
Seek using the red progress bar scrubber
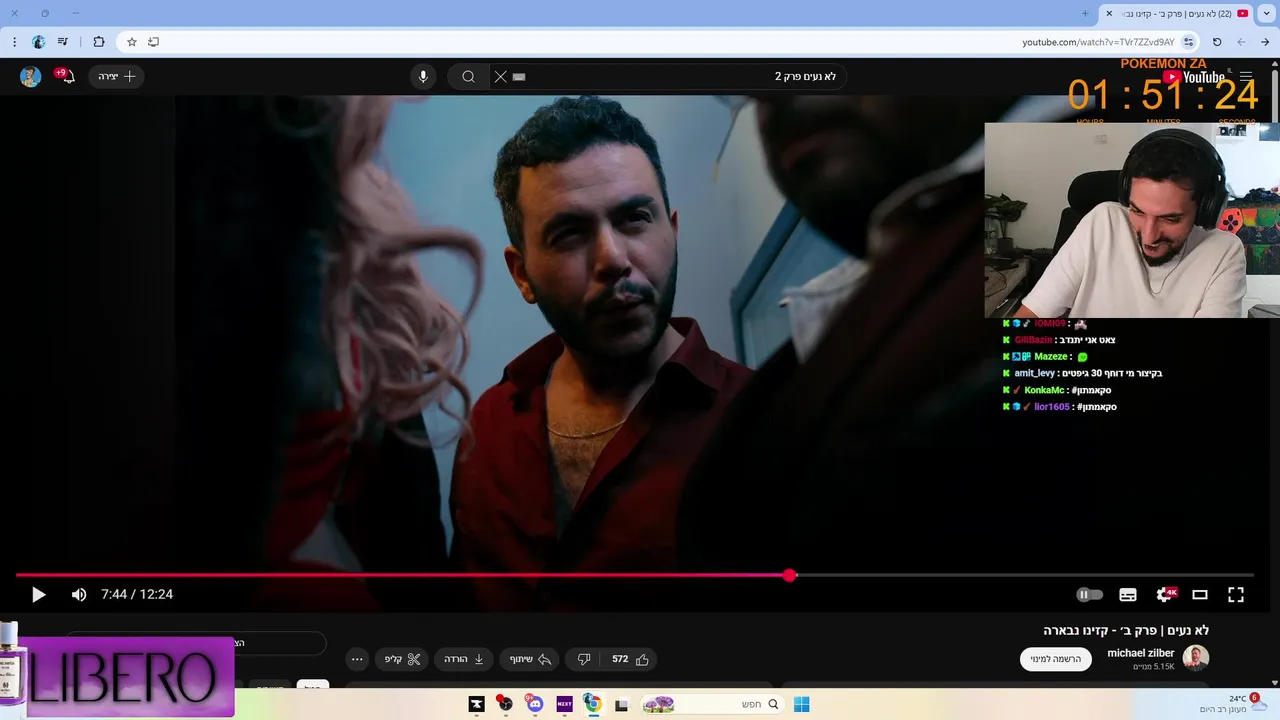pyautogui.click(x=790, y=575)
